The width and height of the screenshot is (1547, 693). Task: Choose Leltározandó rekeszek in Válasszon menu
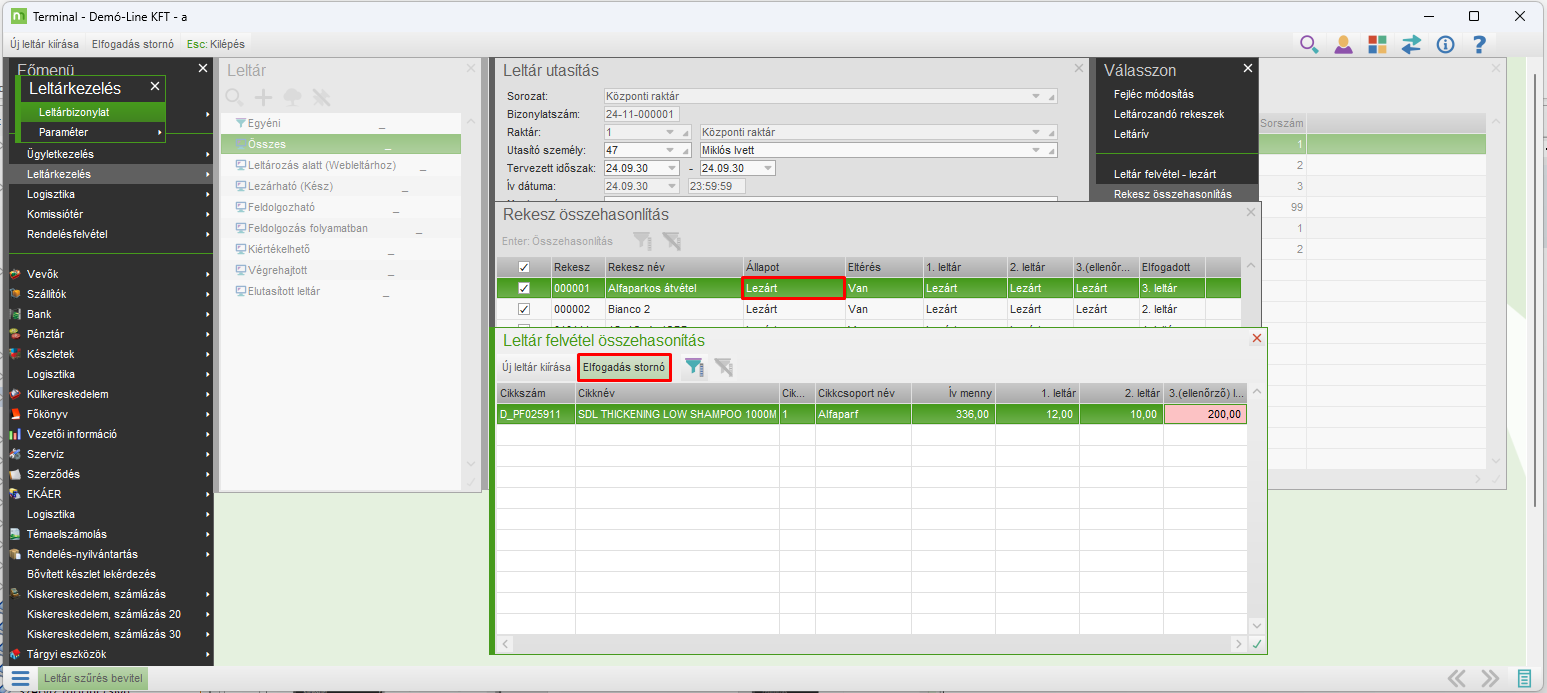point(1168,114)
